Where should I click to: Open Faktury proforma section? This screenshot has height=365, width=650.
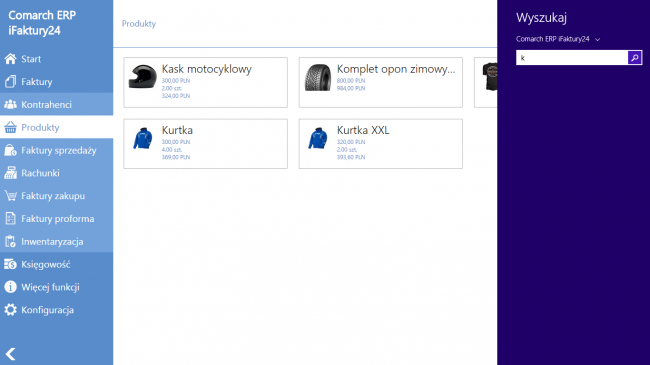pyautogui.click(x=56, y=219)
